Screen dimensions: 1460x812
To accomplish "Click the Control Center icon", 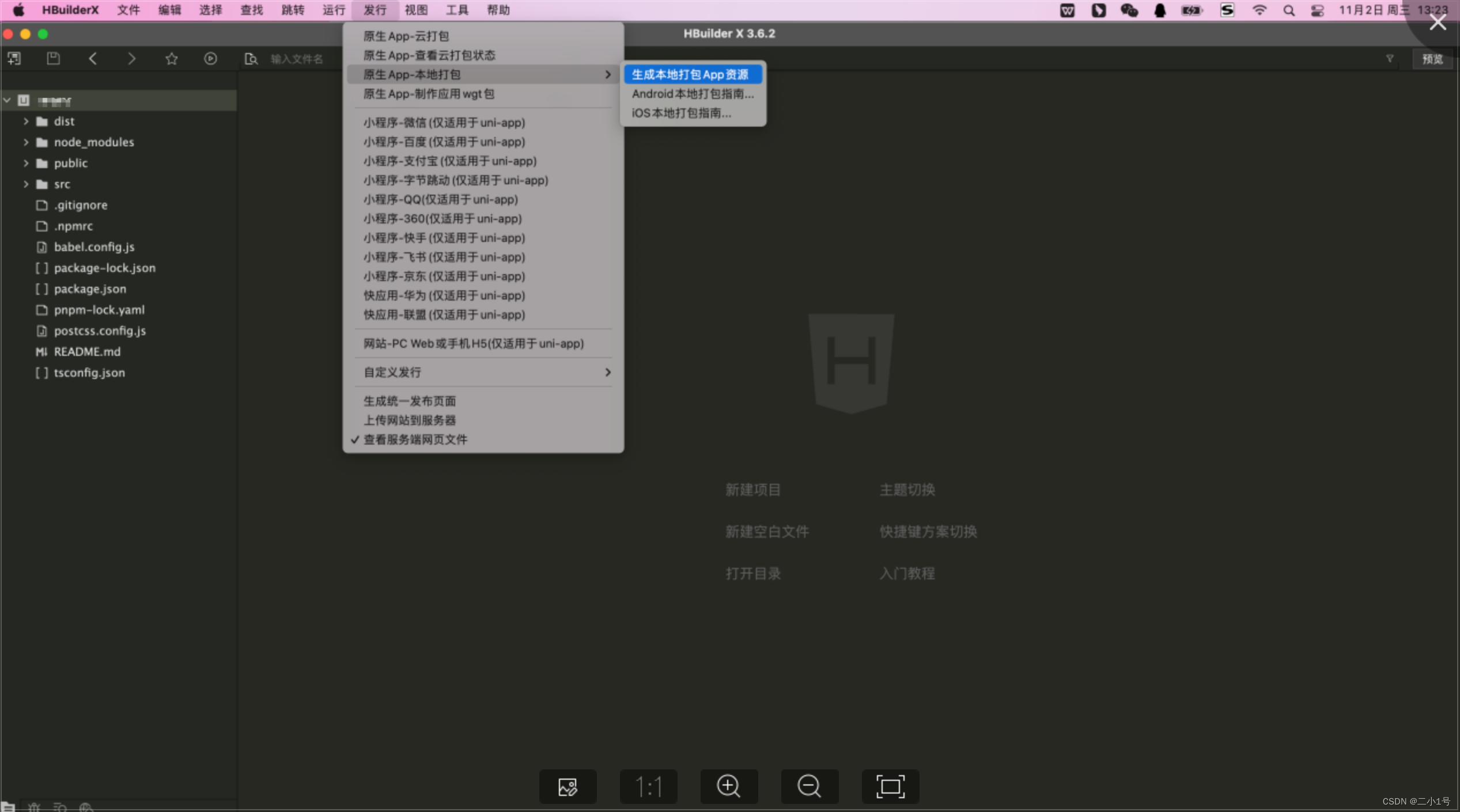I will point(1317,10).
